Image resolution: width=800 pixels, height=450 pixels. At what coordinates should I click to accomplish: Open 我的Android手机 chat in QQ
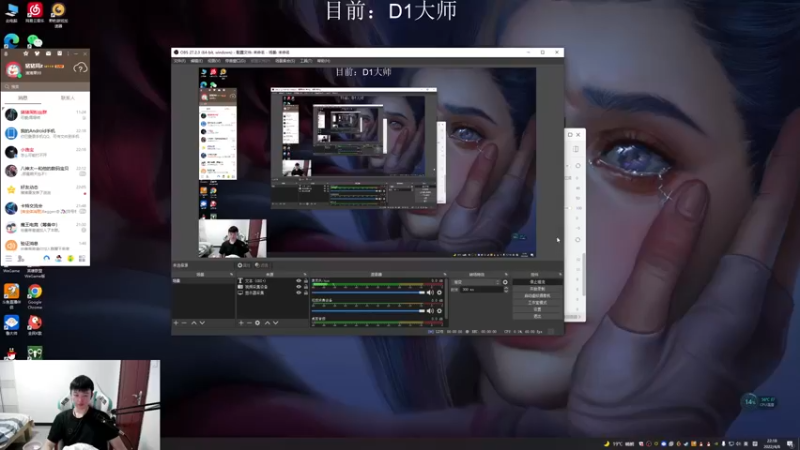(x=45, y=133)
